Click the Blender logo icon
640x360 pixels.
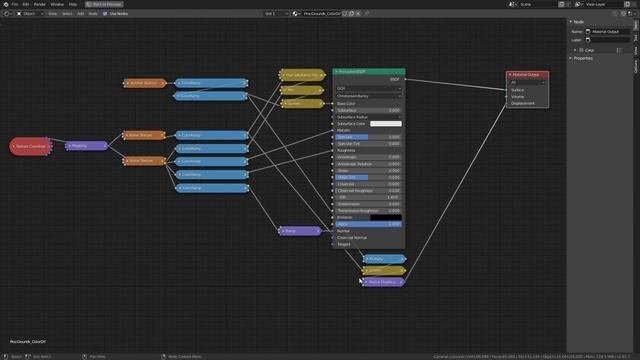point(6,4)
